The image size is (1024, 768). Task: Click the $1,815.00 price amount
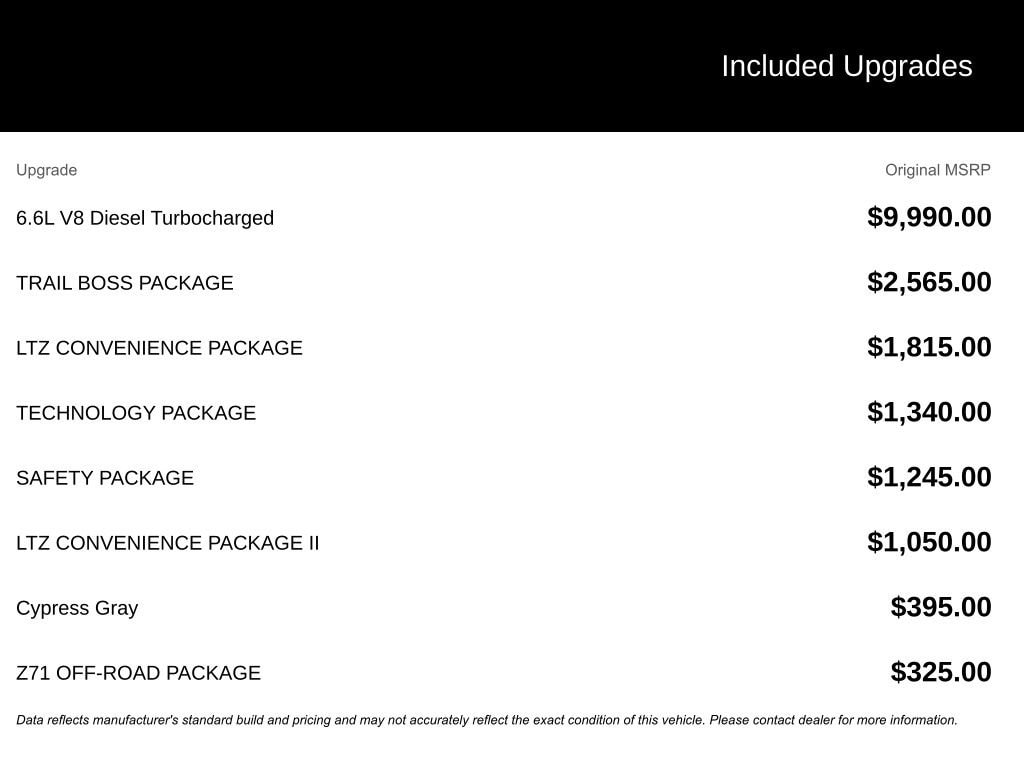click(929, 347)
